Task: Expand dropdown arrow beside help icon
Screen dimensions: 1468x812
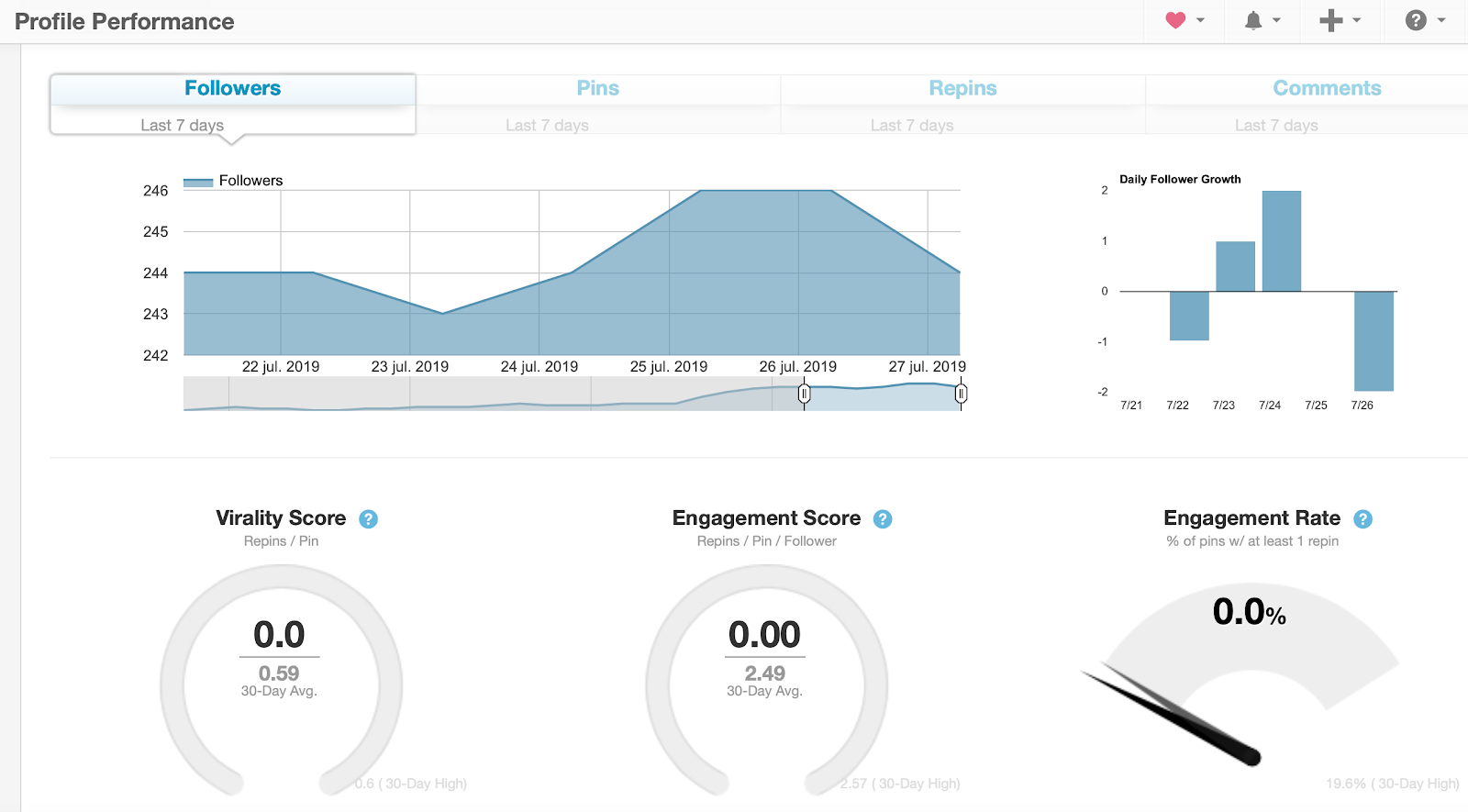Action: pos(1441,20)
